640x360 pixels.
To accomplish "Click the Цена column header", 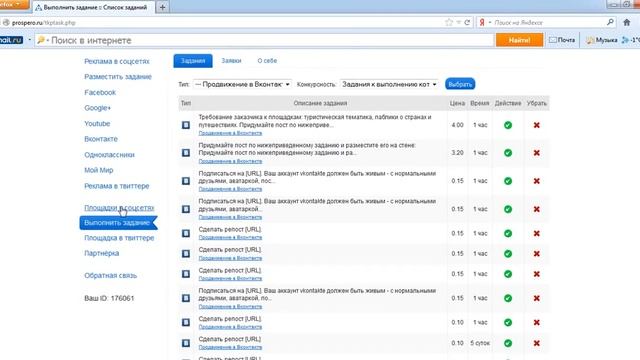I will [x=457, y=103].
